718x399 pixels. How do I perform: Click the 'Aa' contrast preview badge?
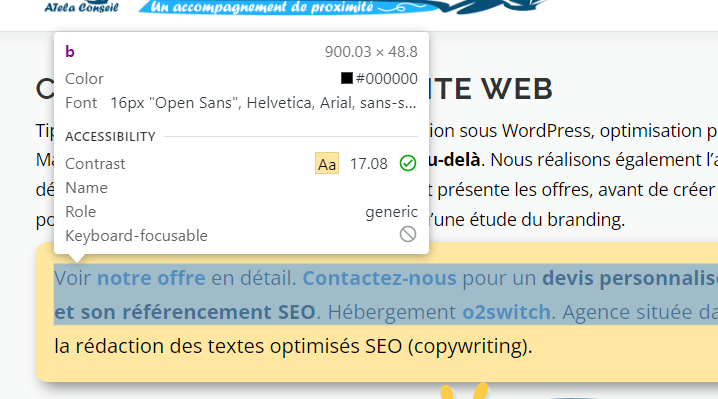(x=327, y=164)
